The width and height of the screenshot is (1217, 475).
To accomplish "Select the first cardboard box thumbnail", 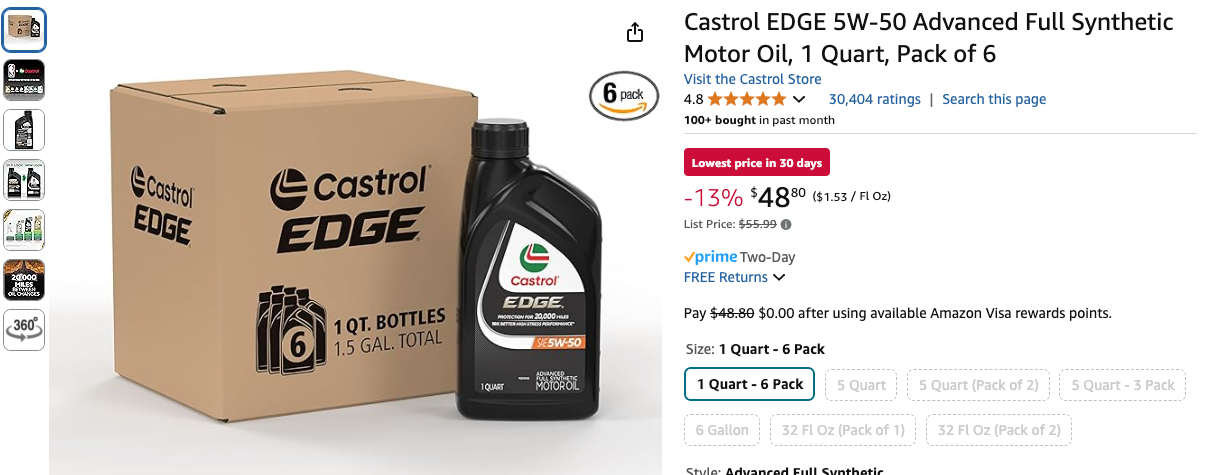I will coord(24,30).
